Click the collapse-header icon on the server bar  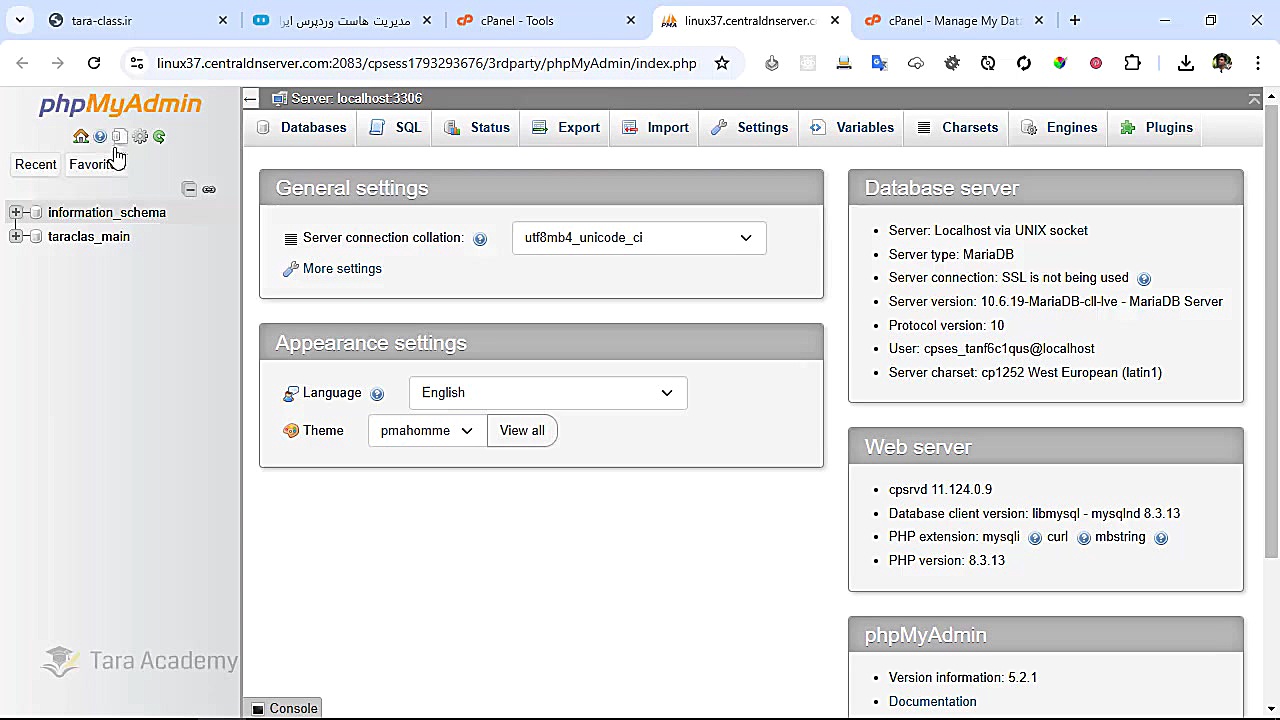click(x=1254, y=98)
